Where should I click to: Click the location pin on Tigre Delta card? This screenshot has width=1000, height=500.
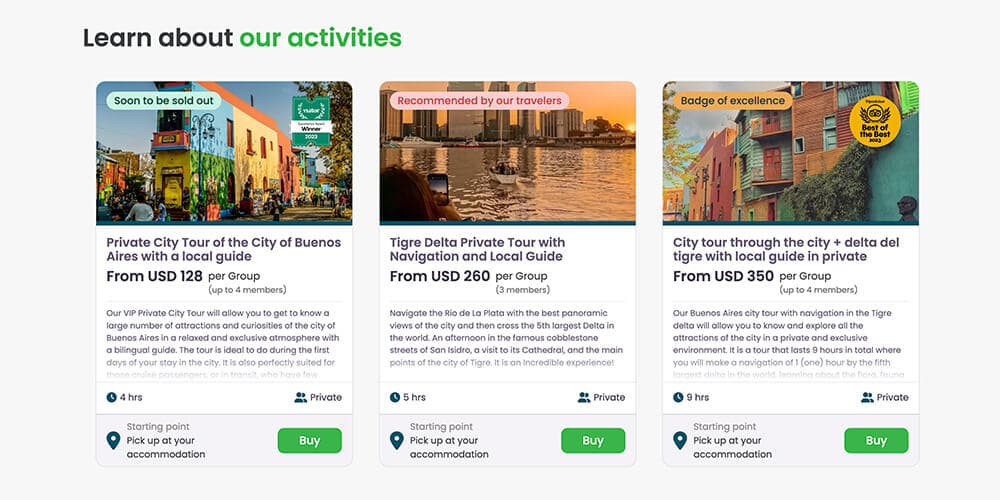[x=397, y=441]
